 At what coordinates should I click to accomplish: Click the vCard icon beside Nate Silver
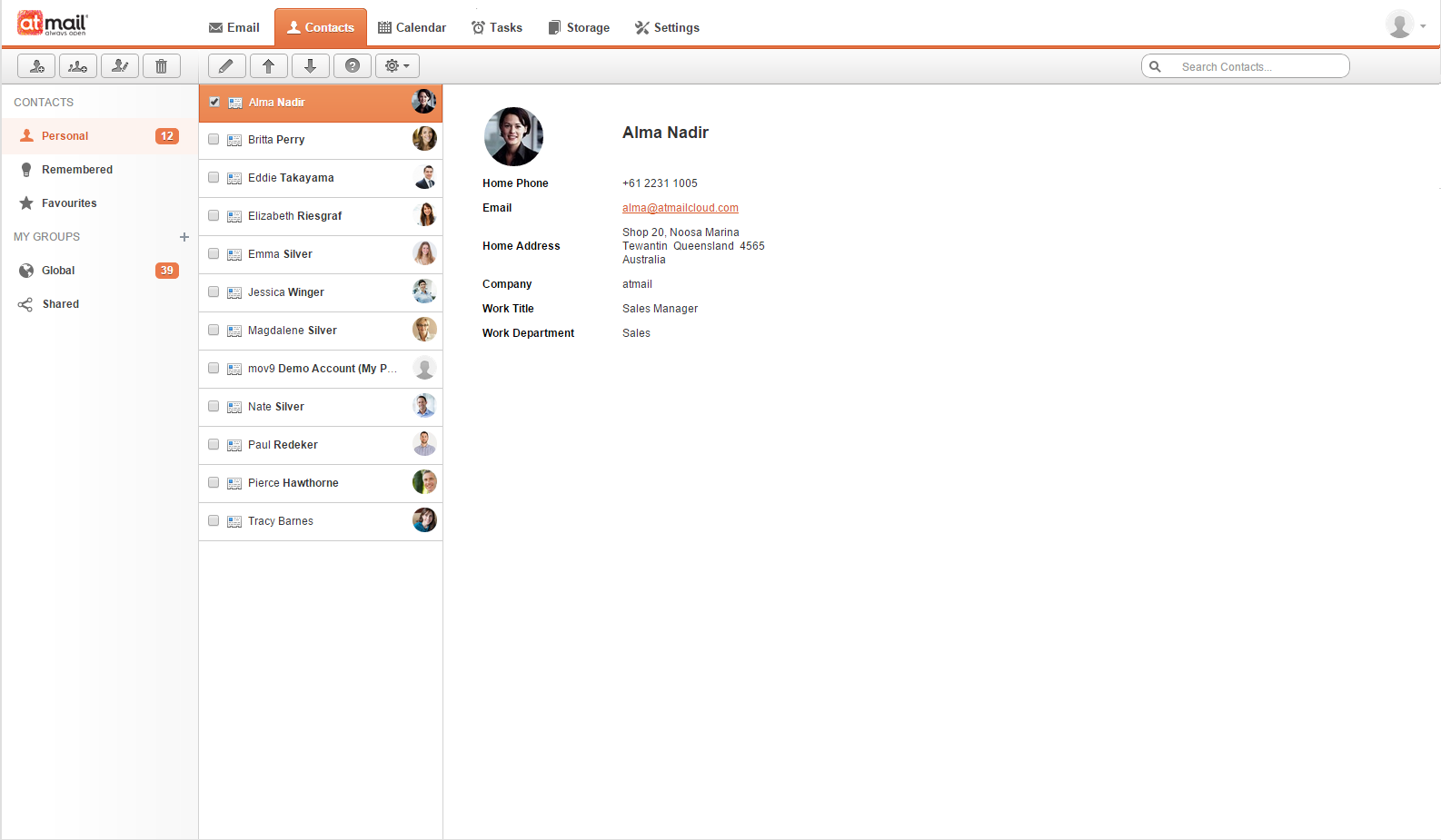(234, 407)
